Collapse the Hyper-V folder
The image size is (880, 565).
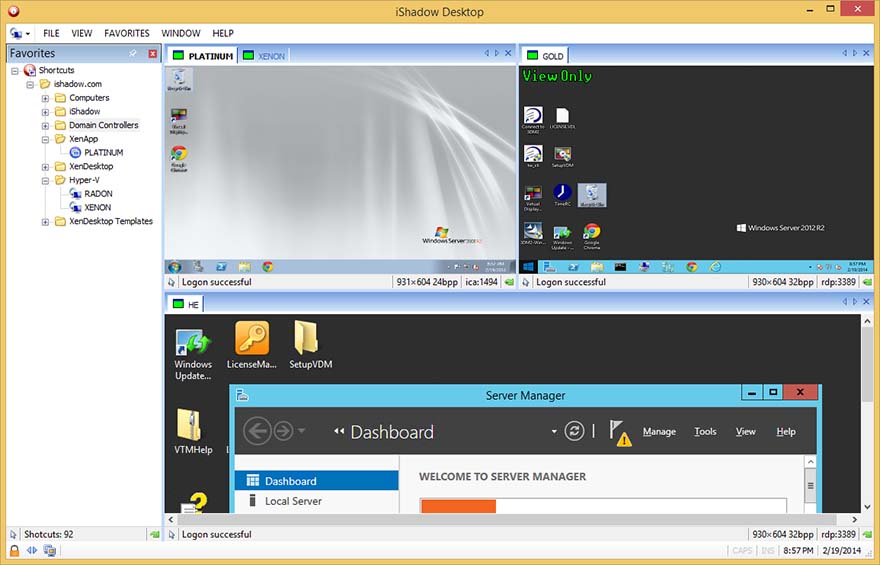point(45,181)
